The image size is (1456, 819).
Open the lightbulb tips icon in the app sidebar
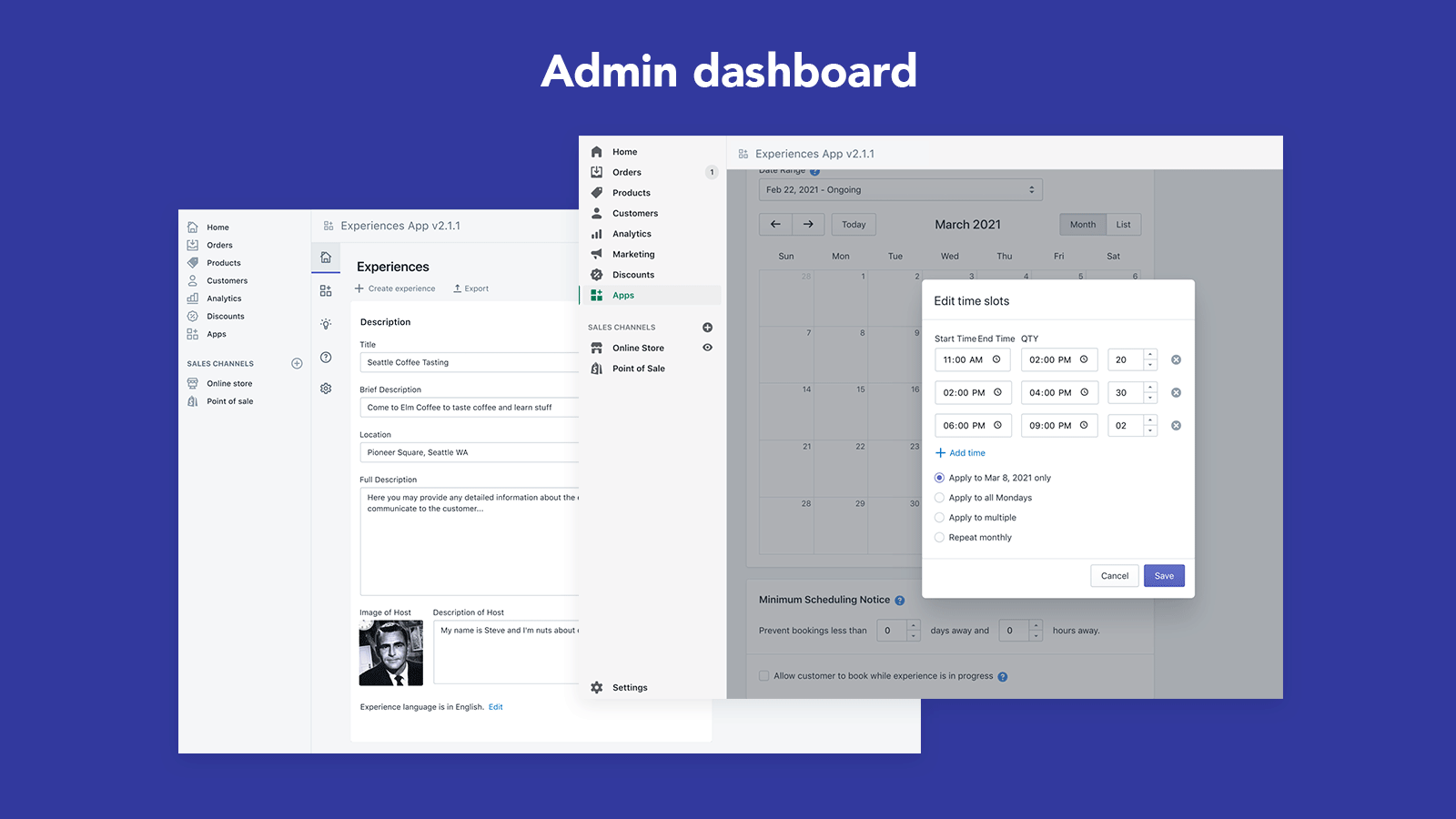(x=326, y=324)
